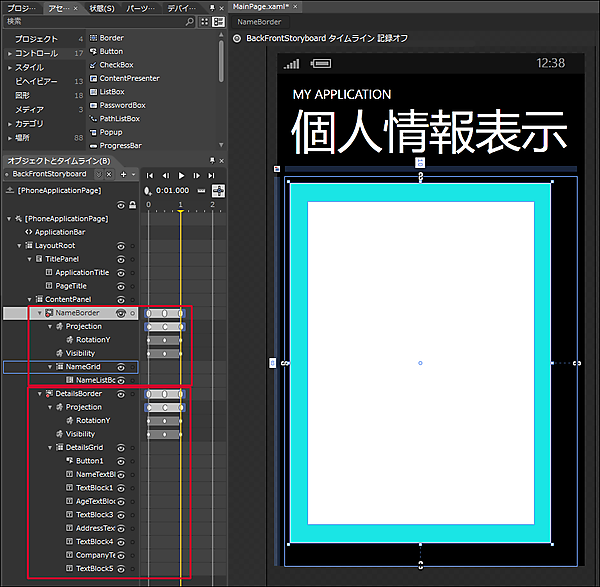Go to the last frame of the timeline
Screen dimensions: 600x587
(212, 175)
